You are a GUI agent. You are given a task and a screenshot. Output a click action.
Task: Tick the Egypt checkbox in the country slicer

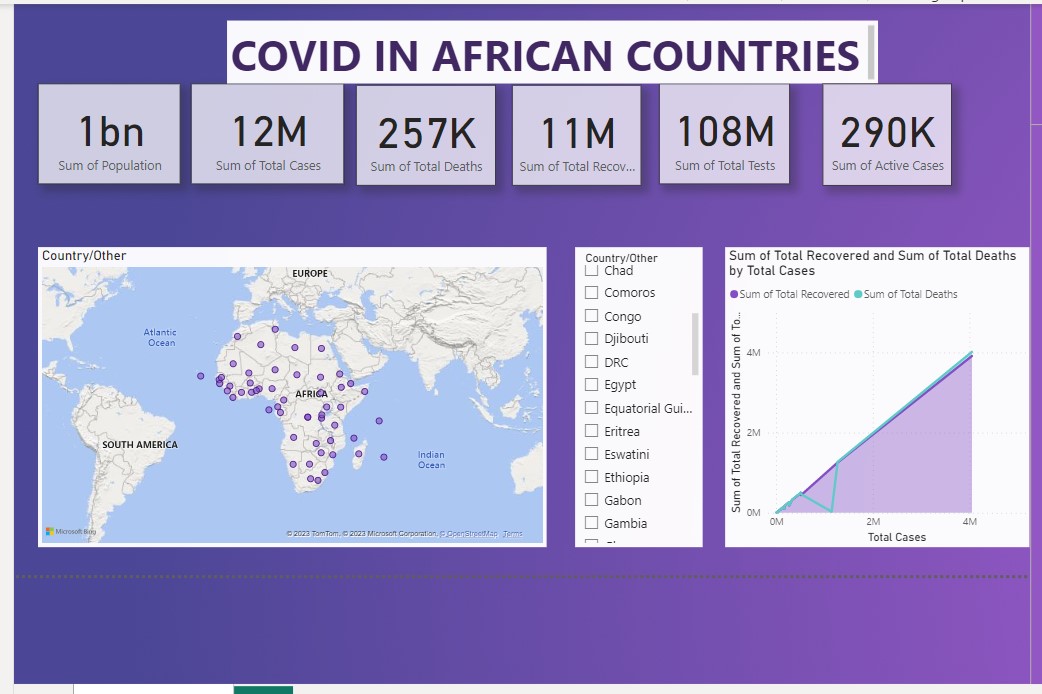pos(591,385)
